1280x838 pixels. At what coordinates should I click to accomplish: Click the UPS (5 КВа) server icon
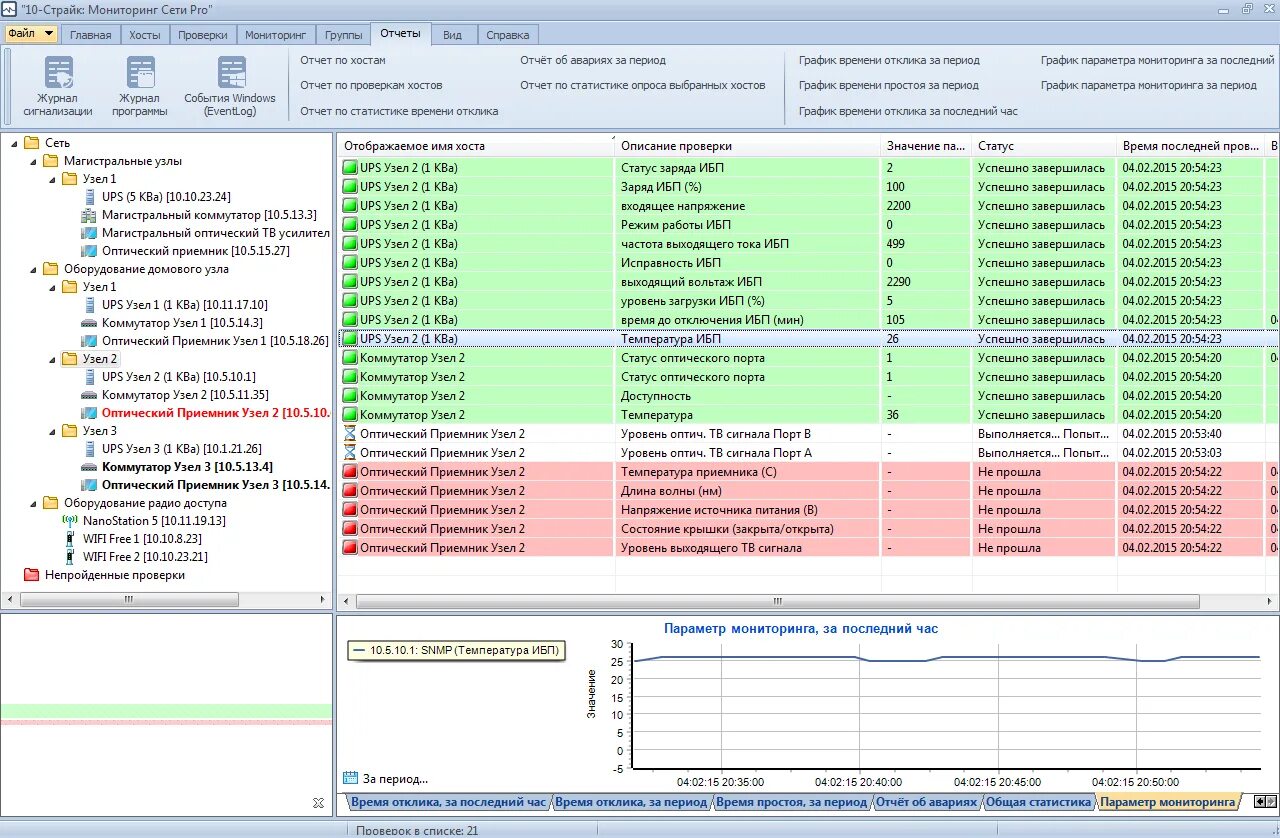tap(89, 197)
